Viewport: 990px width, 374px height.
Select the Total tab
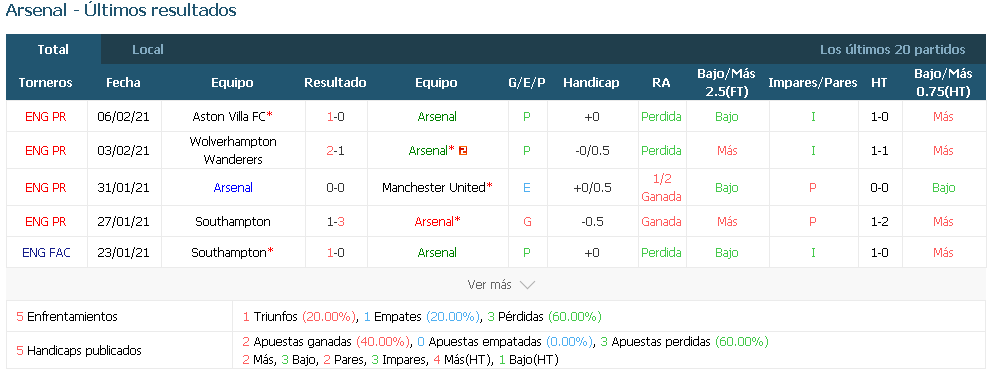[x=53, y=49]
